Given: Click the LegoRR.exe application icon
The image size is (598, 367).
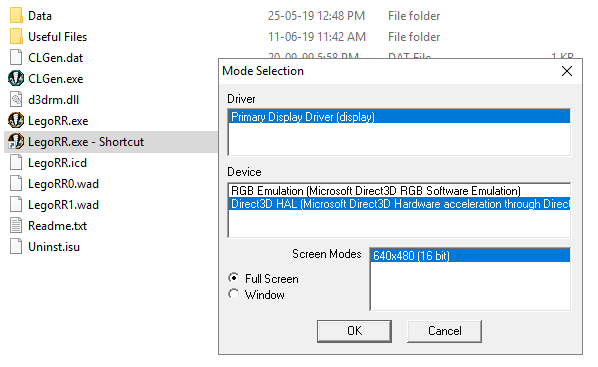Looking at the screenshot, I should pos(16,121).
